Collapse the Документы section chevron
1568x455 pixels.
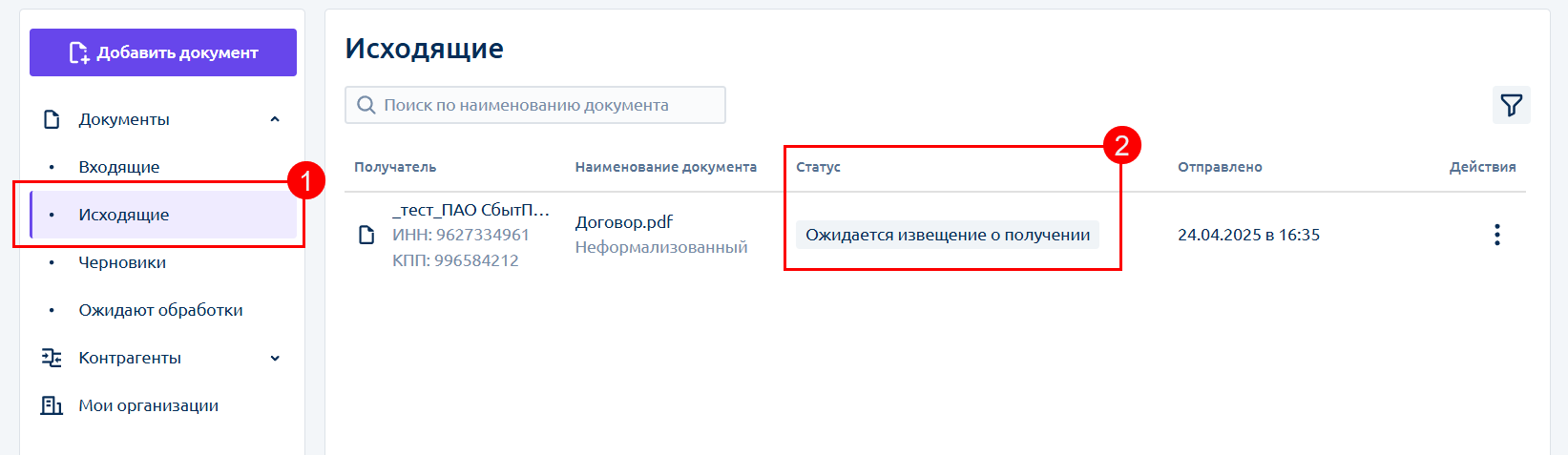[275, 119]
